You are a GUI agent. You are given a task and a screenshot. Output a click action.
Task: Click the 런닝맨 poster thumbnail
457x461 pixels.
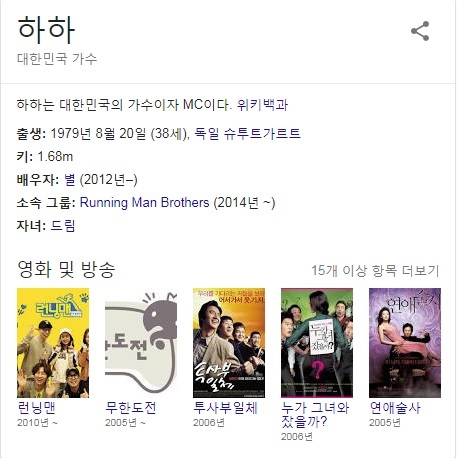point(53,343)
